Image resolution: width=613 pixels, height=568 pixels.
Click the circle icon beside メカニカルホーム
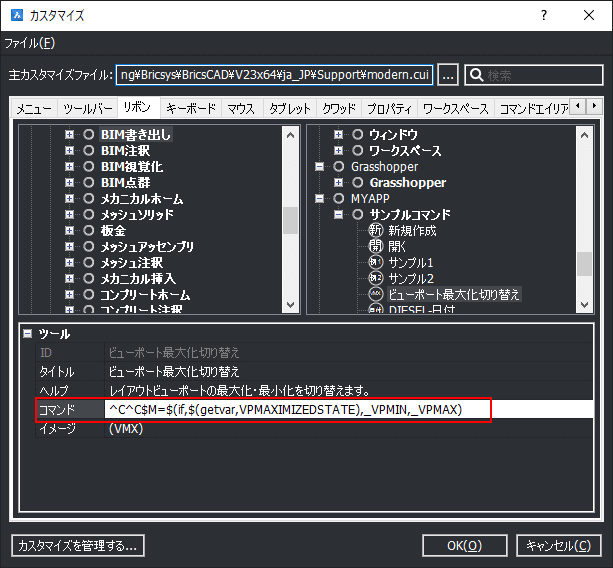(89, 199)
